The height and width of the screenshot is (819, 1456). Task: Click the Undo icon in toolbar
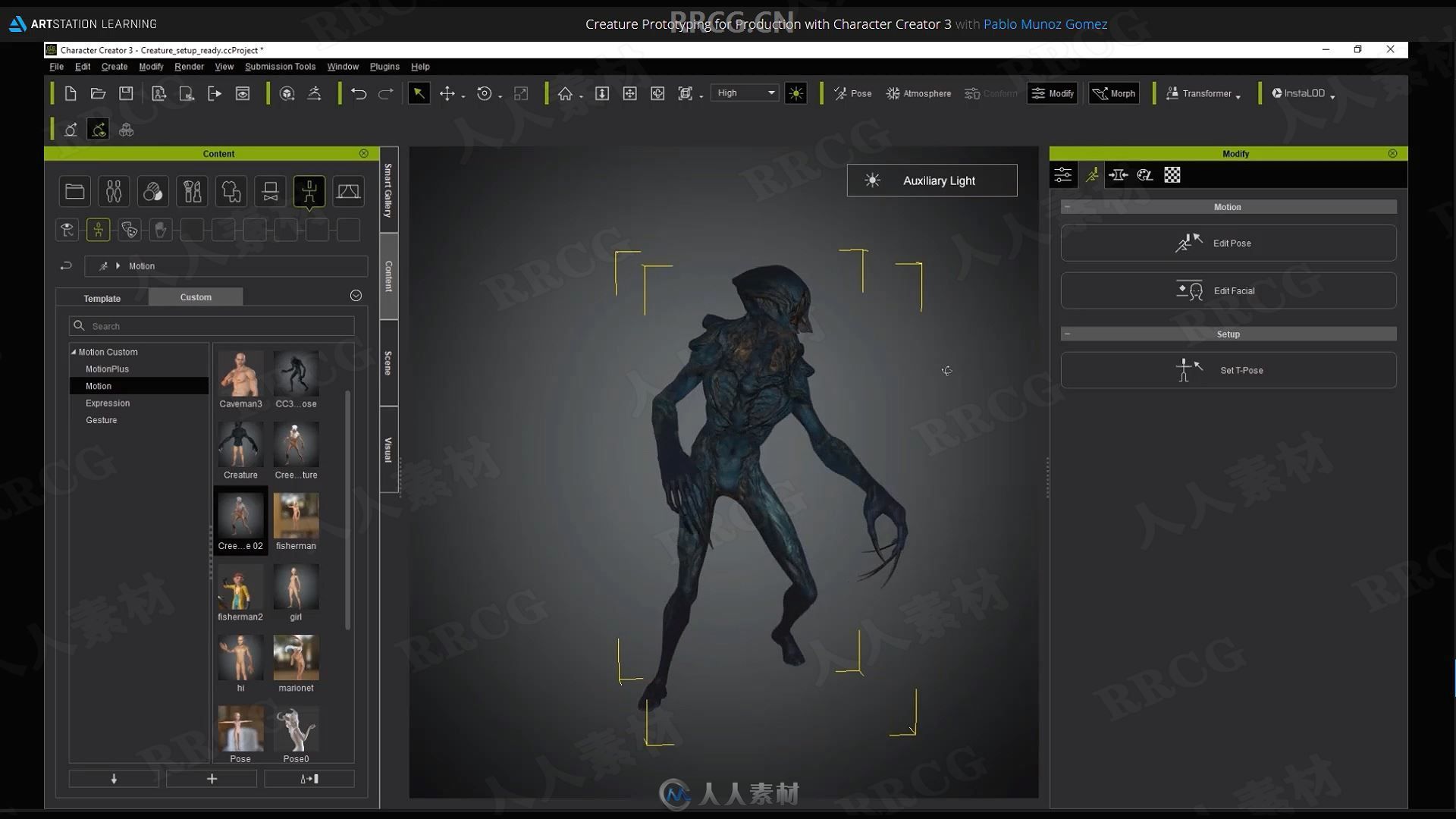pyautogui.click(x=358, y=93)
